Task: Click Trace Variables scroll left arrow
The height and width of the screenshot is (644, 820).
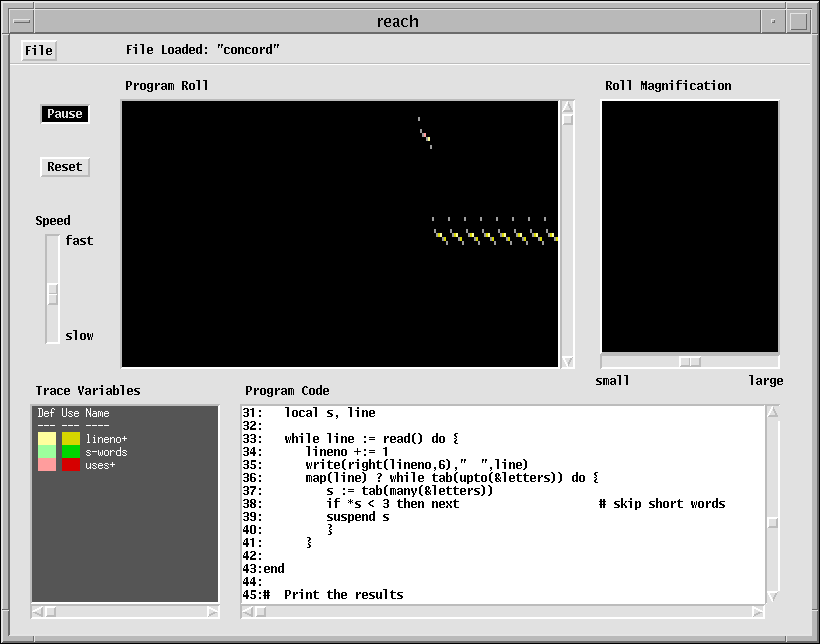Action: [x=38, y=611]
